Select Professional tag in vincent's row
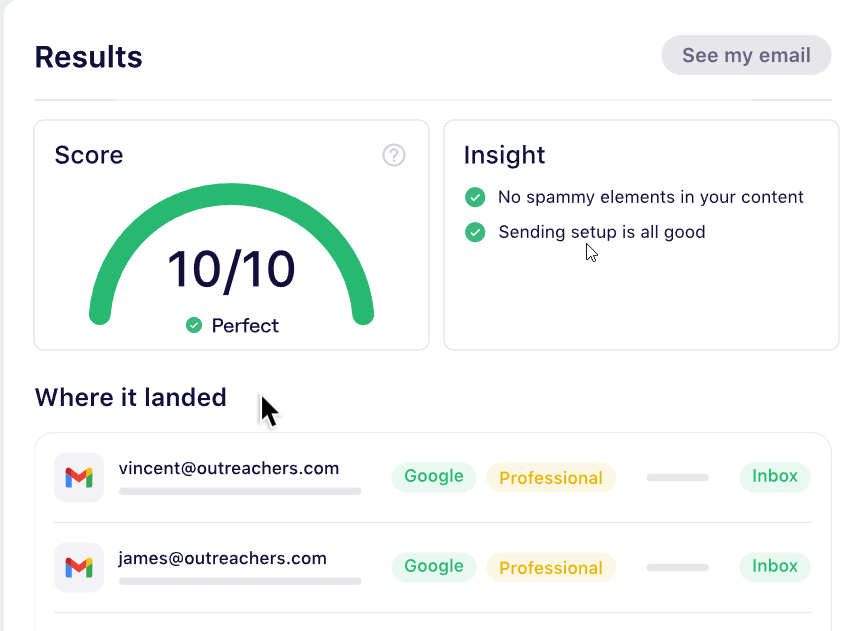Image resolution: width=852 pixels, height=631 pixels. coord(551,478)
